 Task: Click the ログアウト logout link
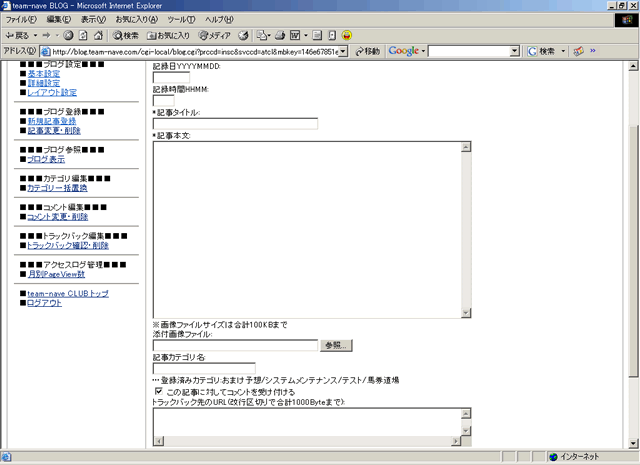[44, 303]
